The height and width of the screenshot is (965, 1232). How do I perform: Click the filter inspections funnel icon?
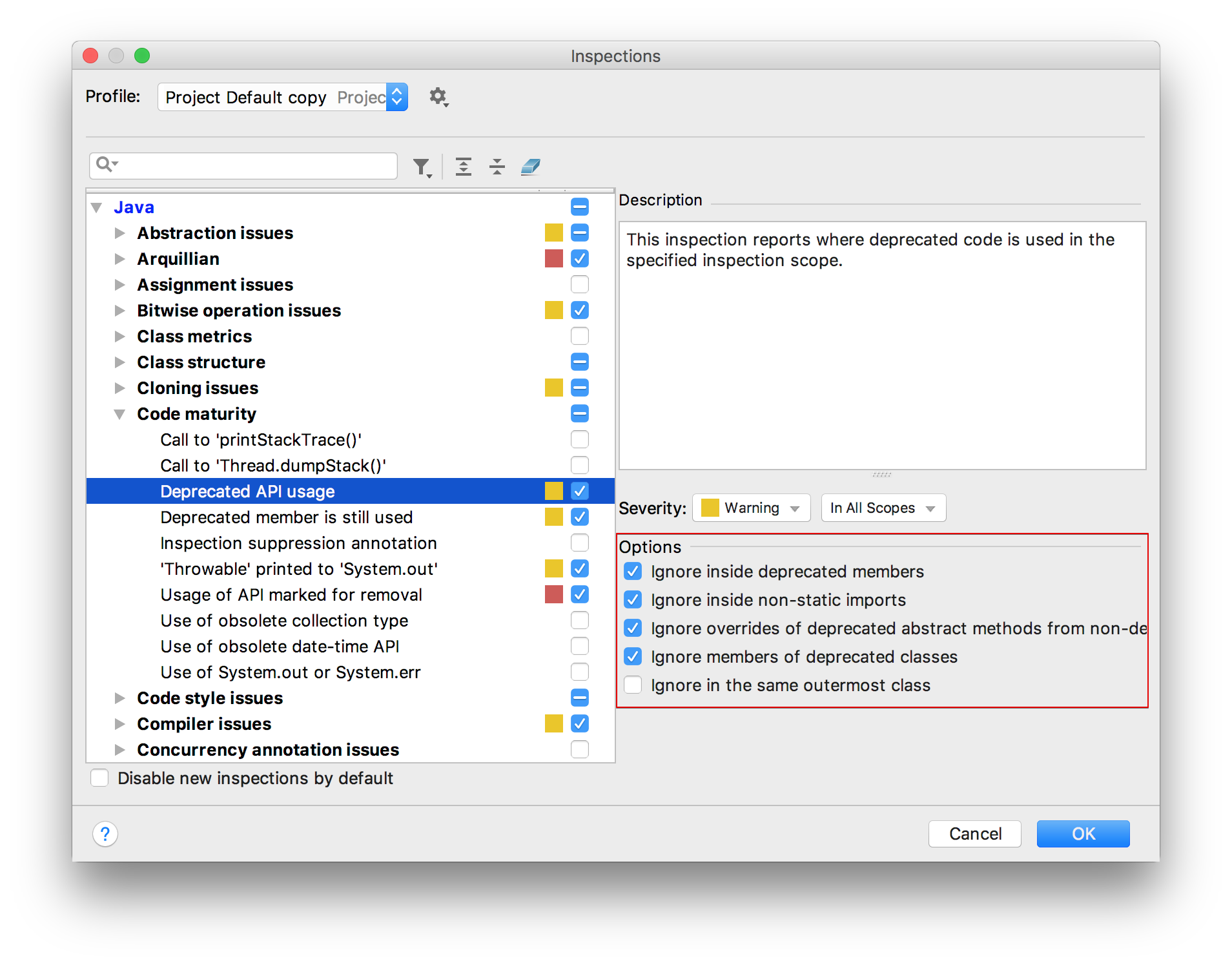coord(422,167)
